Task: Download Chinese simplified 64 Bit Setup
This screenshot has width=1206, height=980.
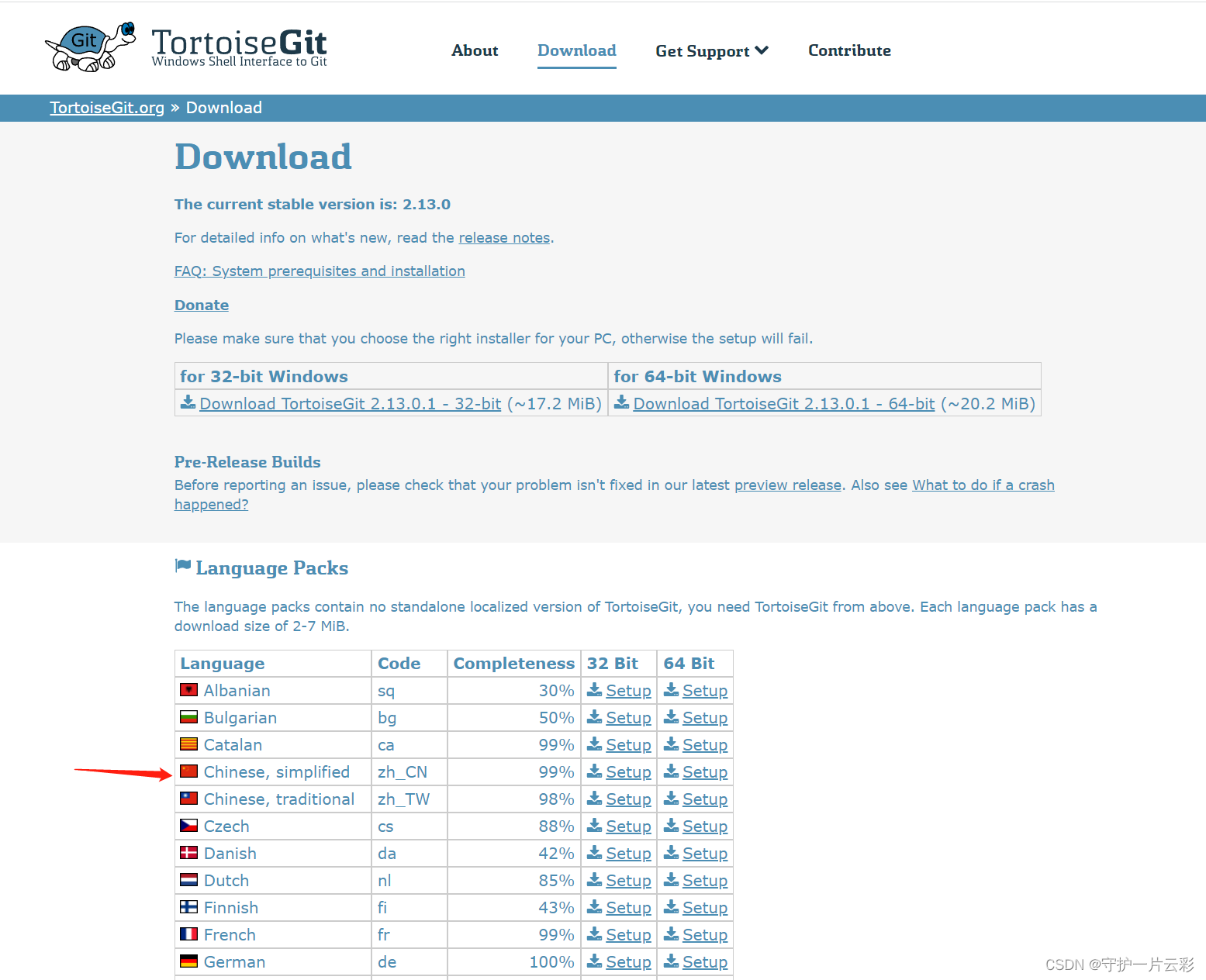Action: (705, 772)
